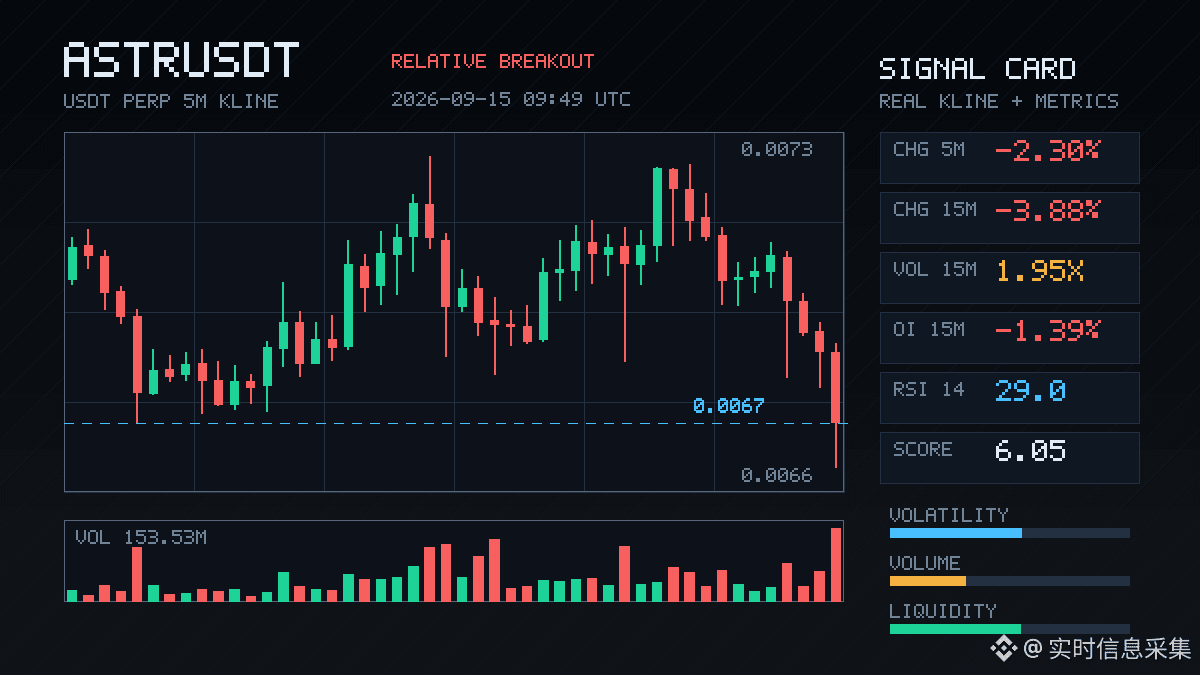Click the SIGNAL CARD heading
The image size is (1200, 675).
(x=977, y=69)
